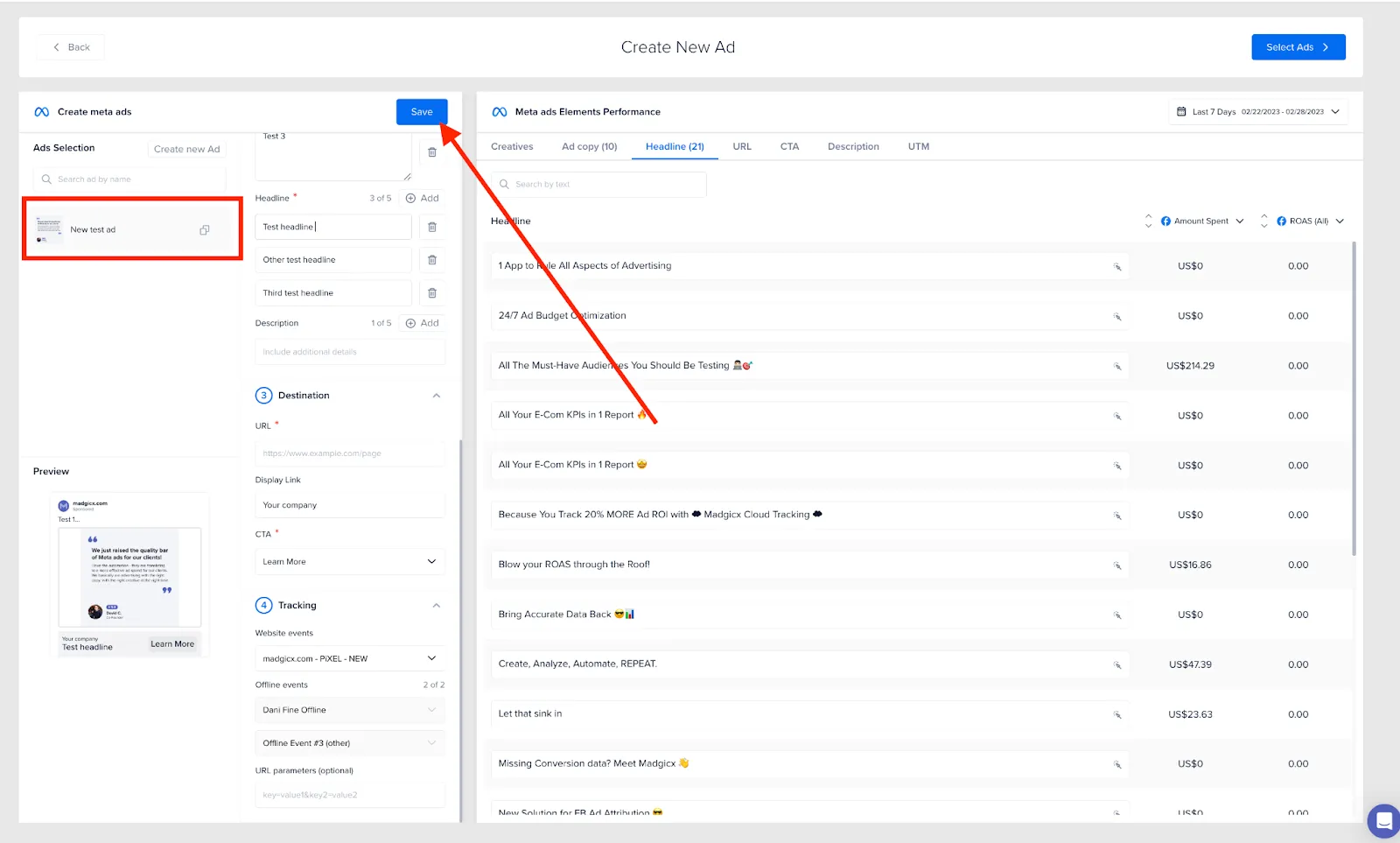1400x843 pixels.
Task: Collapse the Tracking section
Action: 437,606
